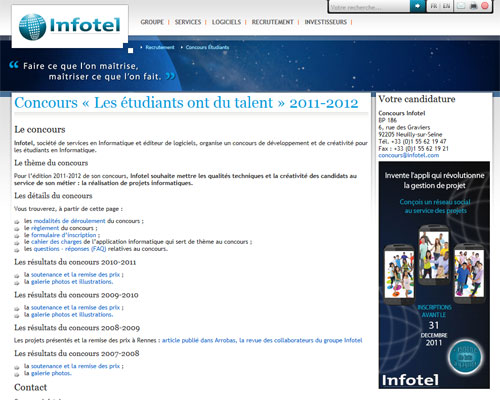Click the red circle icon

point(485,6)
